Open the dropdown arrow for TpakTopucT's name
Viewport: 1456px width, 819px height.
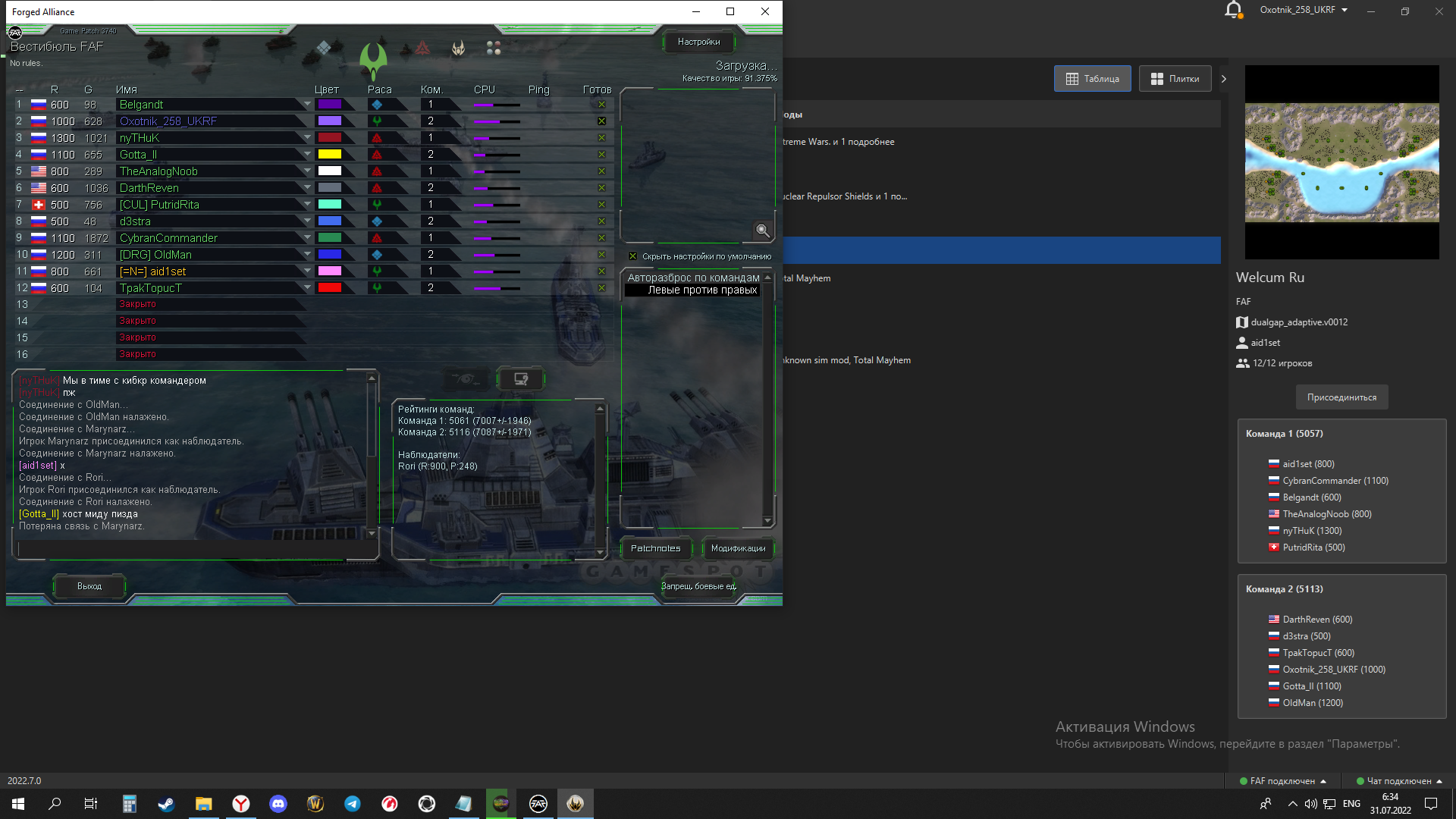[307, 288]
